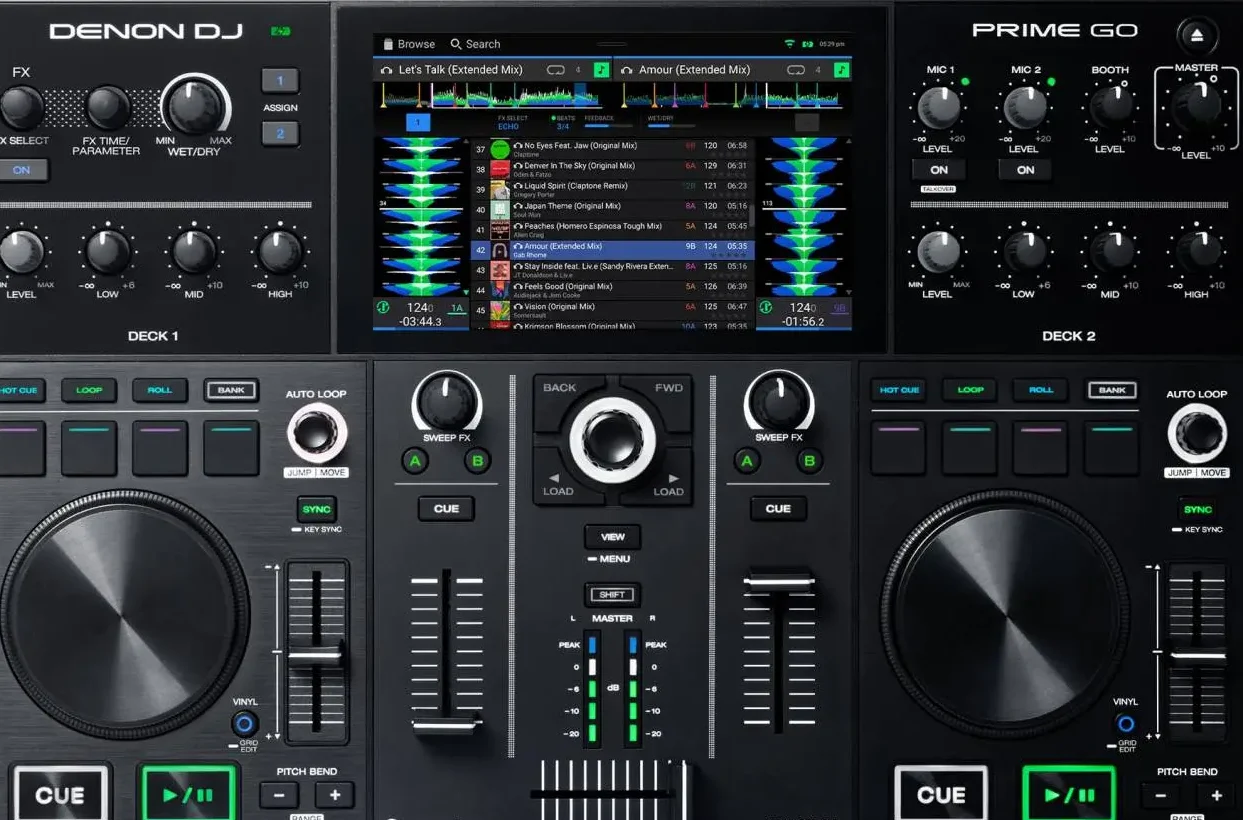This screenshot has width=1243, height=820.
Task: Tap the green key-lock note for Amour deck
Action: [x=842, y=70]
